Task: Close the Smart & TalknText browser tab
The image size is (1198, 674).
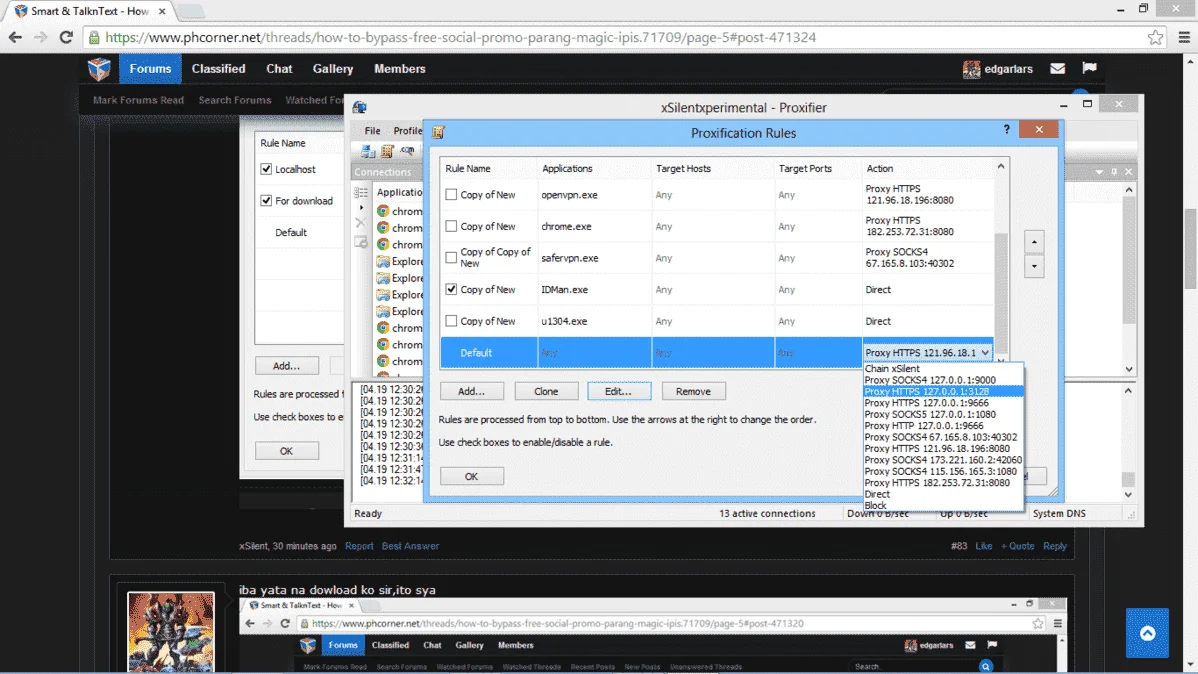Action: [x=162, y=11]
